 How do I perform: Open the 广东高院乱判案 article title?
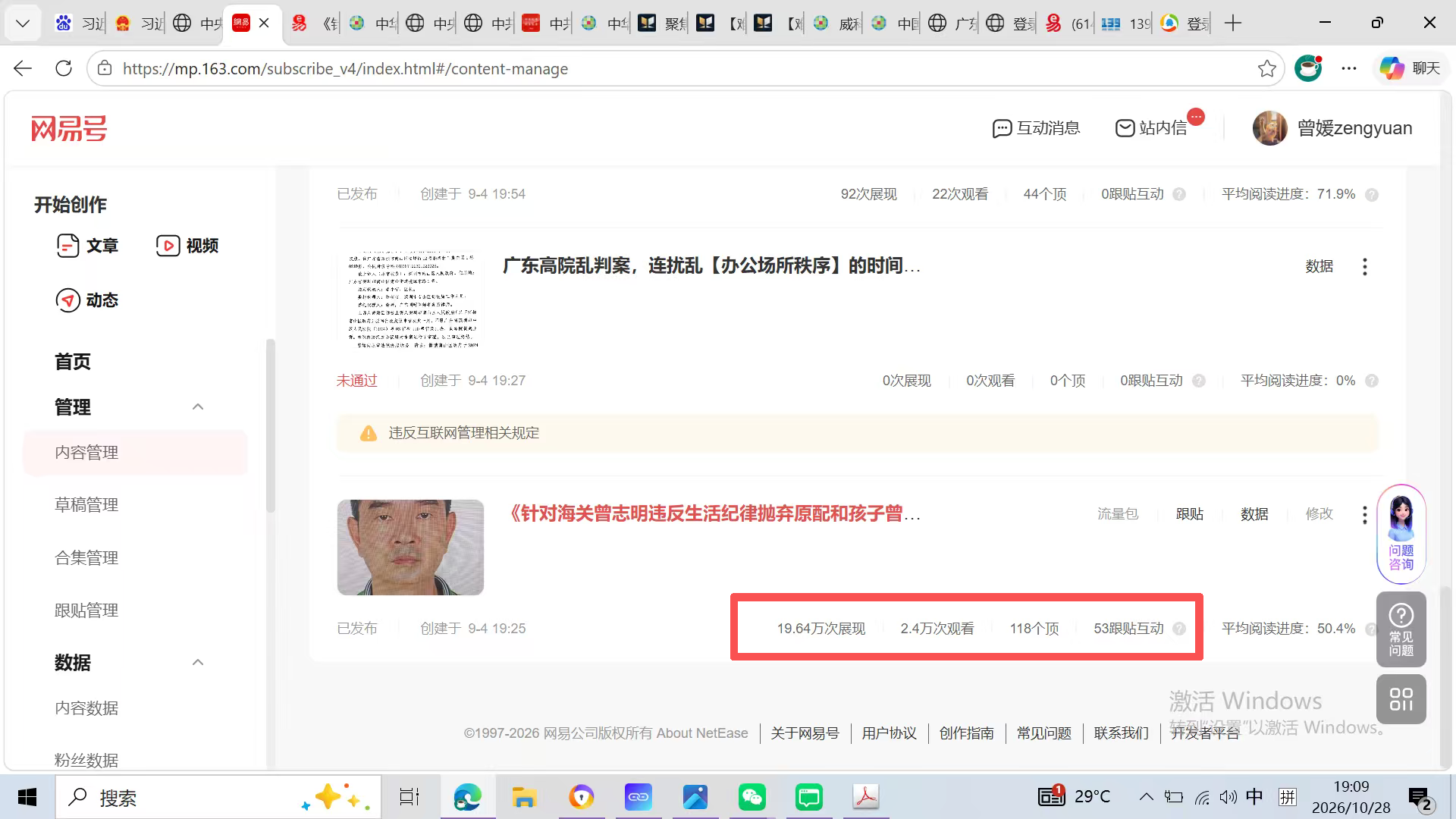(x=711, y=266)
